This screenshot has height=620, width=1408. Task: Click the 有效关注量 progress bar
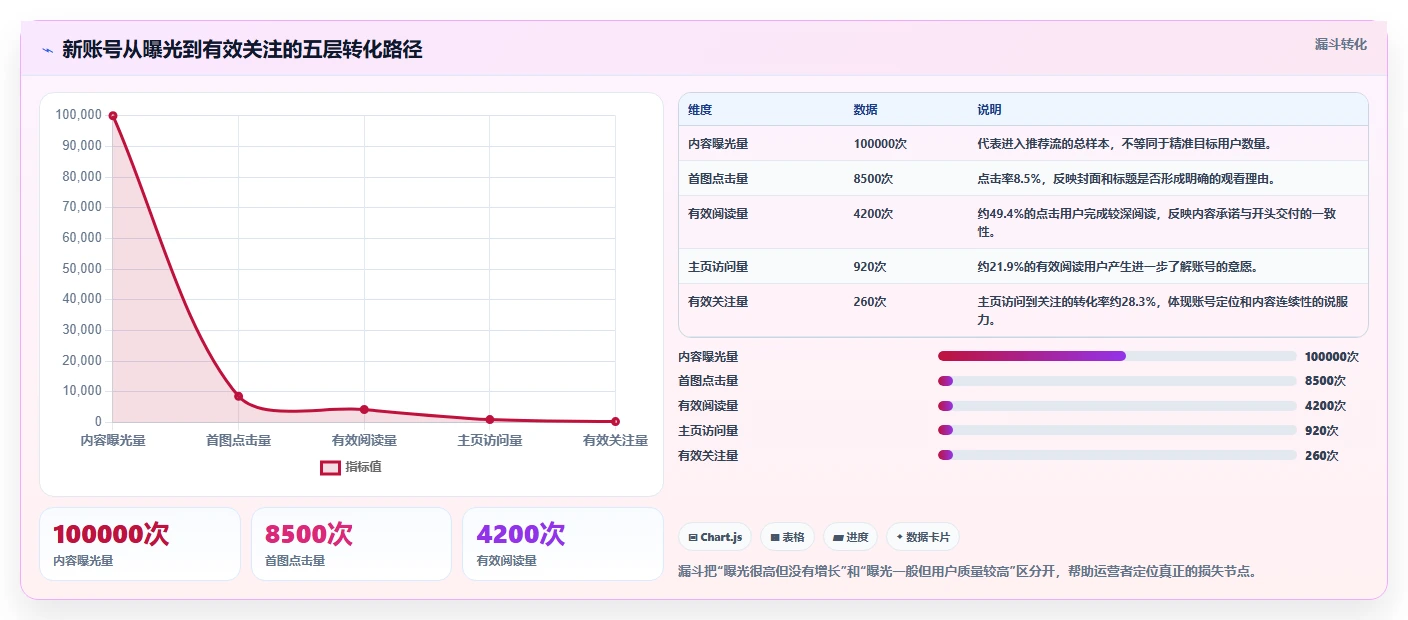pos(1117,456)
